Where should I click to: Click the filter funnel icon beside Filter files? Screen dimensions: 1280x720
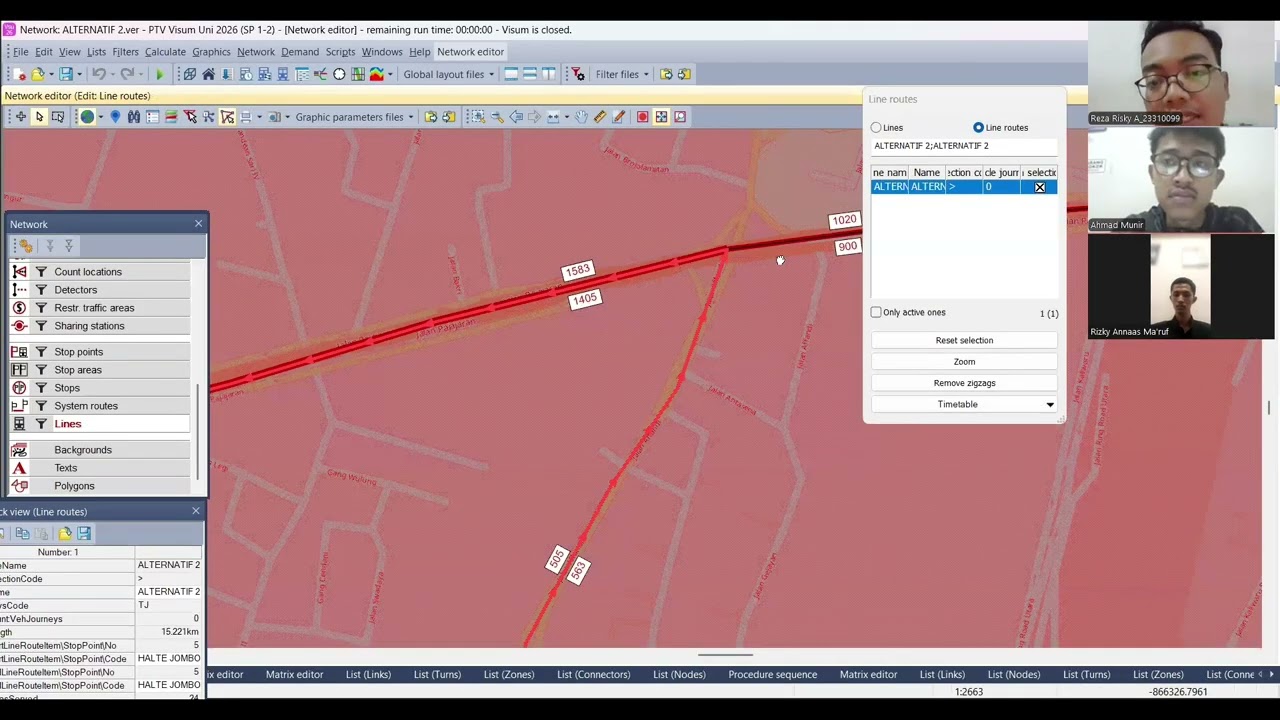pos(578,74)
